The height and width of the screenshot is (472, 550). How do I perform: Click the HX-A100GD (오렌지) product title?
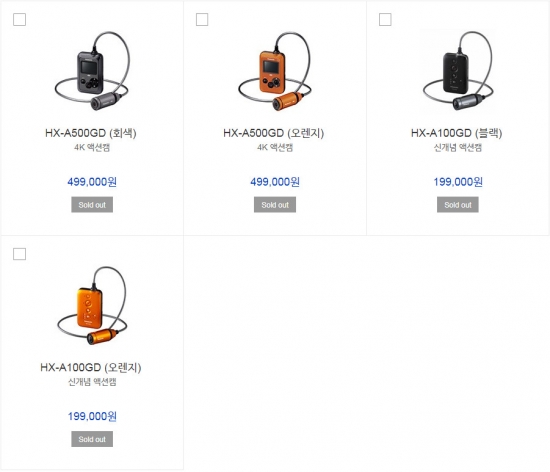(91, 368)
